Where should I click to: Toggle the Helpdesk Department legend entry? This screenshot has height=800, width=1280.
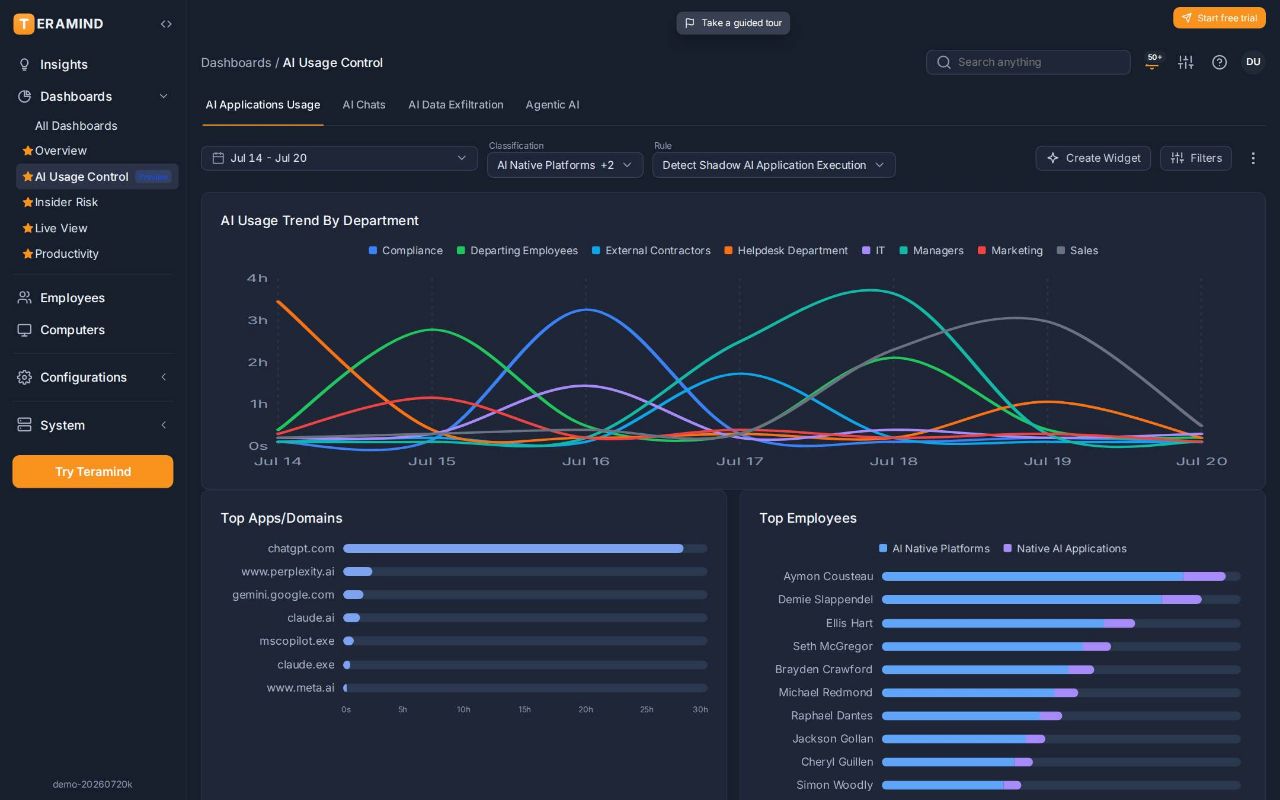pyautogui.click(x=785, y=251)
